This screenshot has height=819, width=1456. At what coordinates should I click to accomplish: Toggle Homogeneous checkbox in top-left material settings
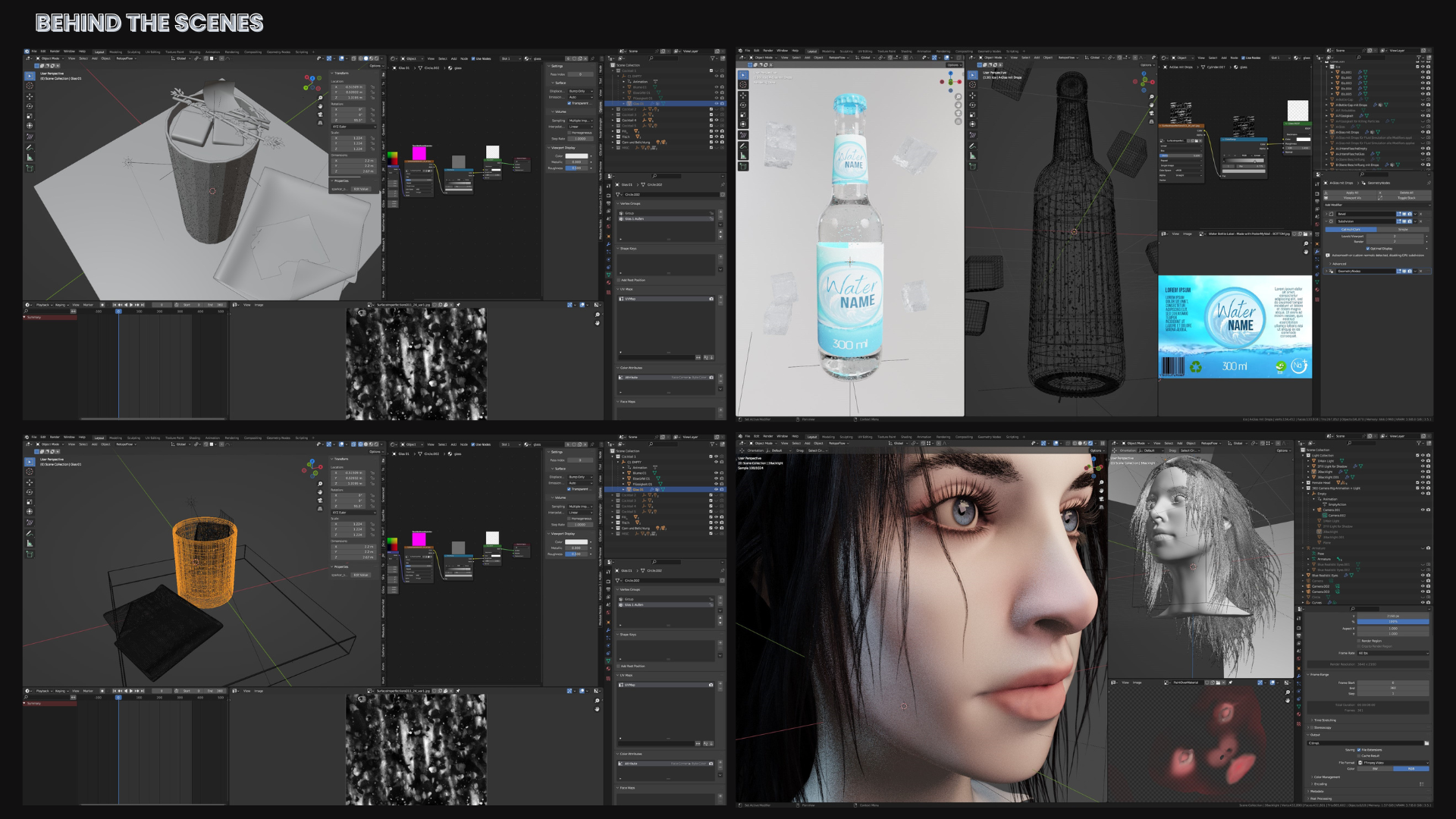(x=569, y=133)
